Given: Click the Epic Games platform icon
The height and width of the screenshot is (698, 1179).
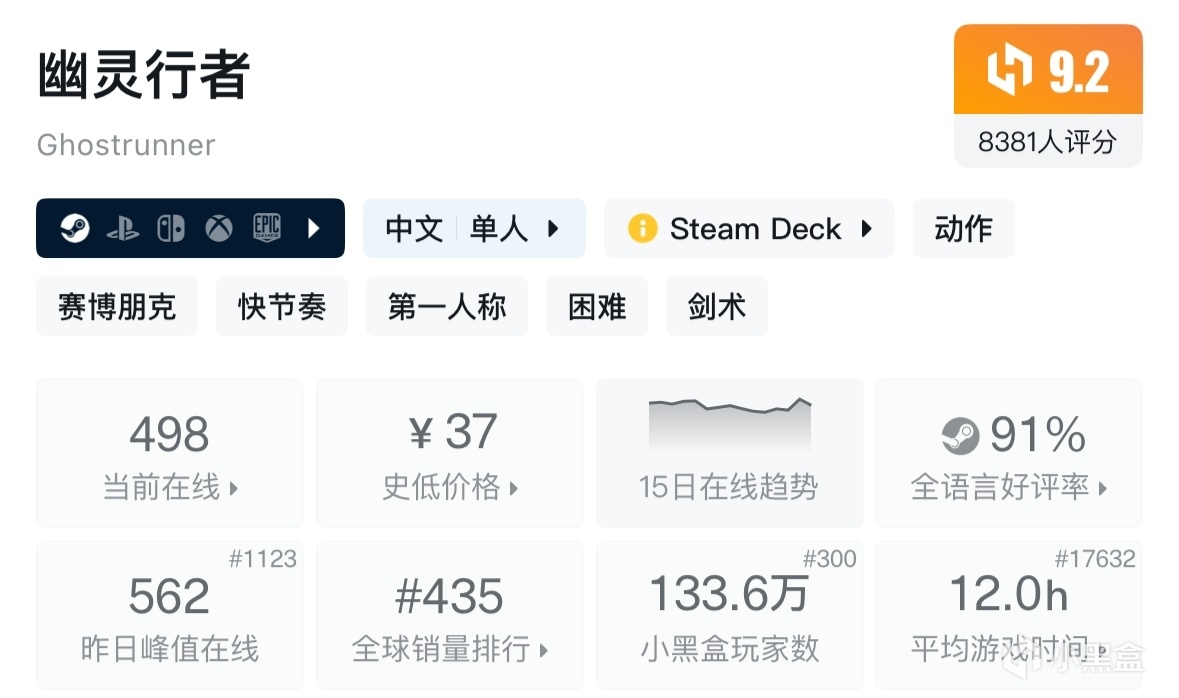Looking at the screenshot, I should pyautogui.click(x=266, y=229).
